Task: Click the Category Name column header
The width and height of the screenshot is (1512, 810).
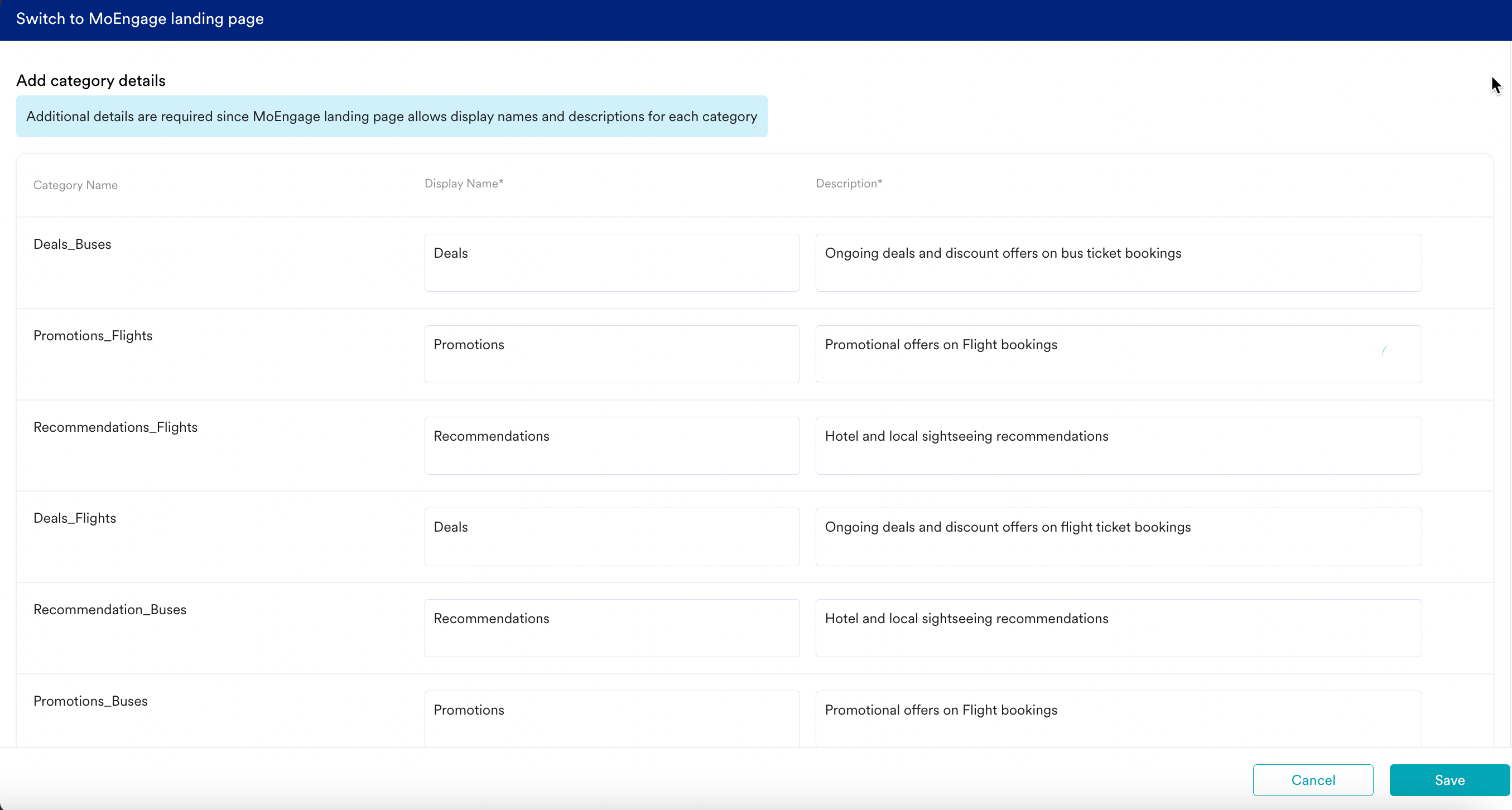Action: pos(75,185)
